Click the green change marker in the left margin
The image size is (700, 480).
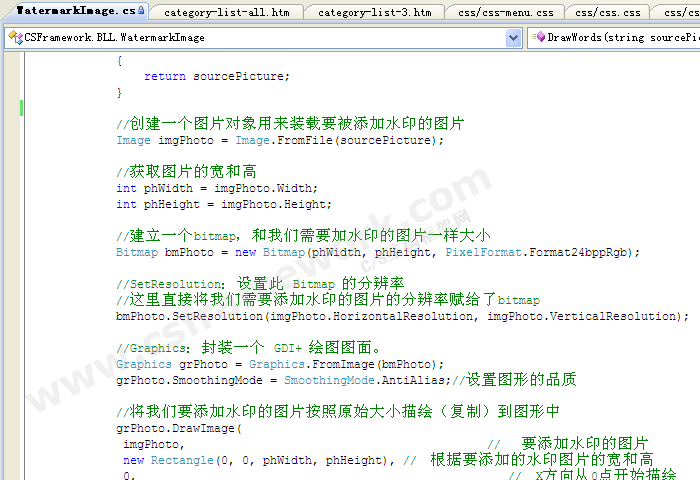coord(21,108)
